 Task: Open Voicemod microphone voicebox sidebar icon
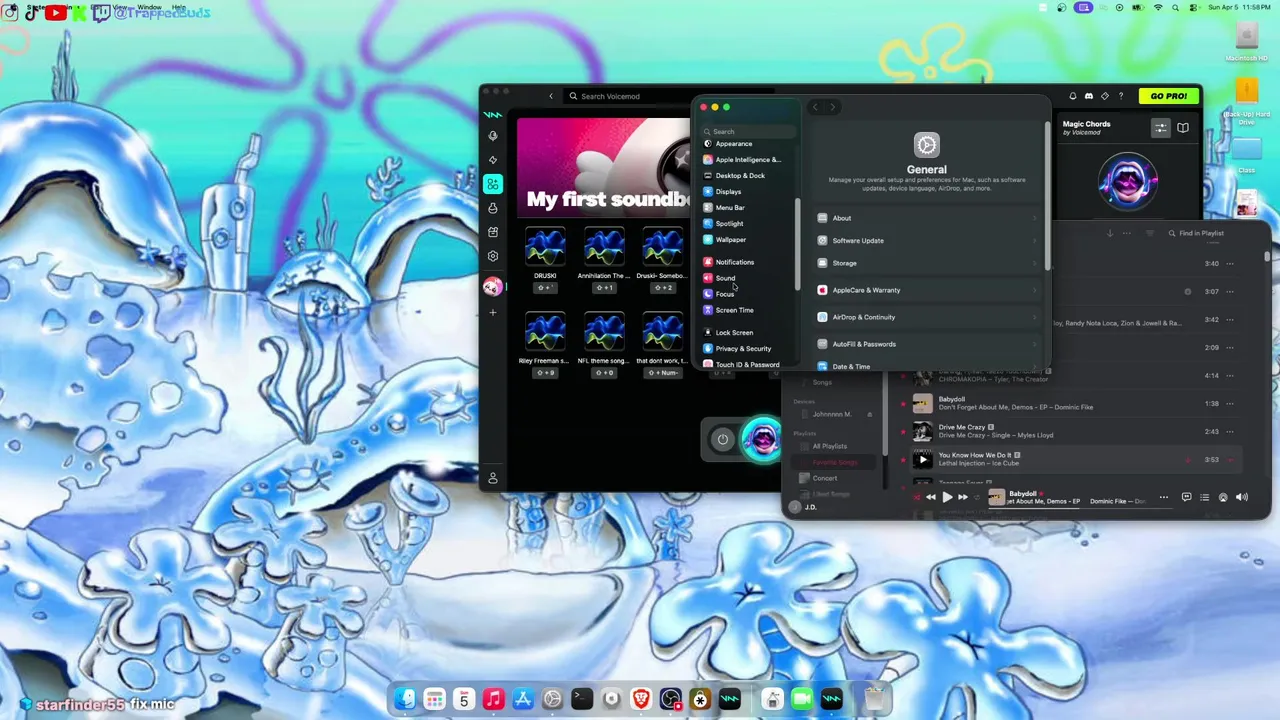(x=492, y=136)
